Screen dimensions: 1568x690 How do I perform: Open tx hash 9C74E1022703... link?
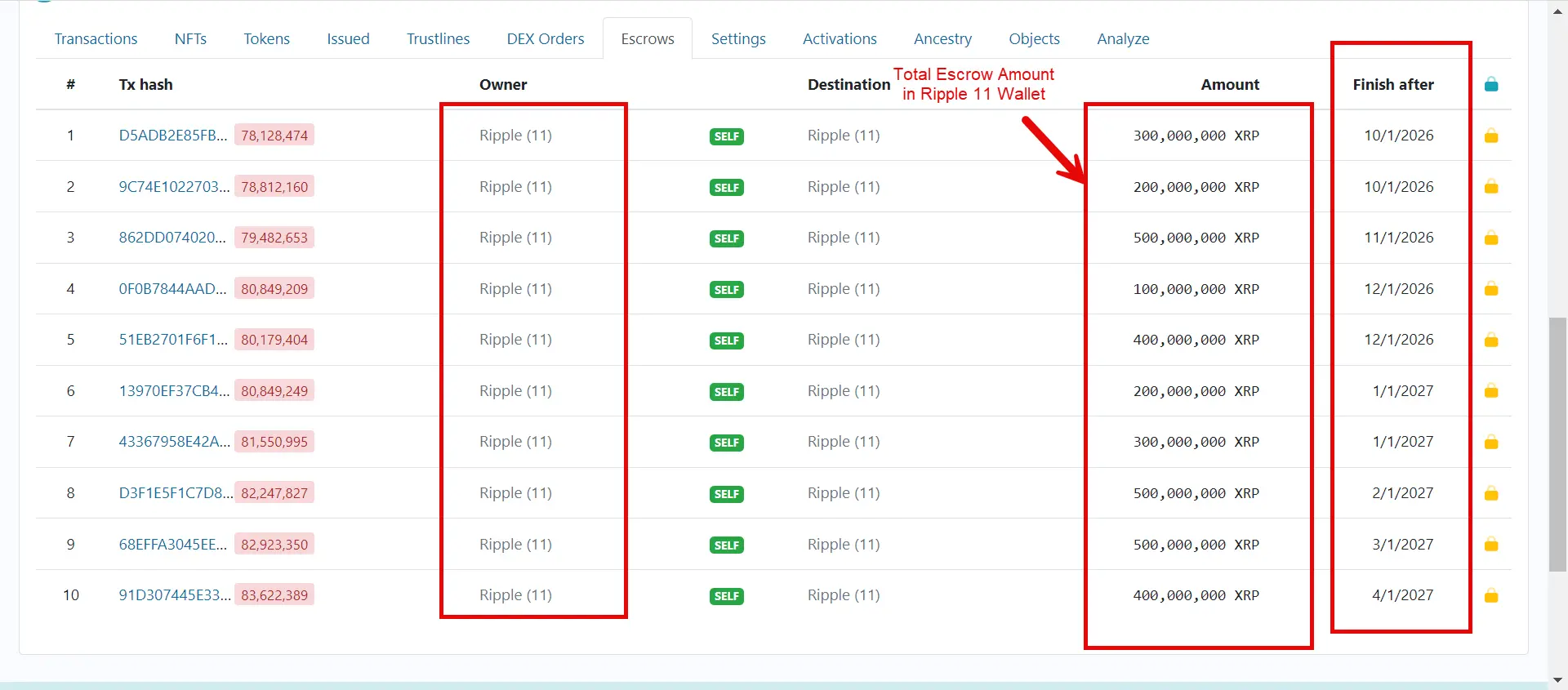[175, 186]
